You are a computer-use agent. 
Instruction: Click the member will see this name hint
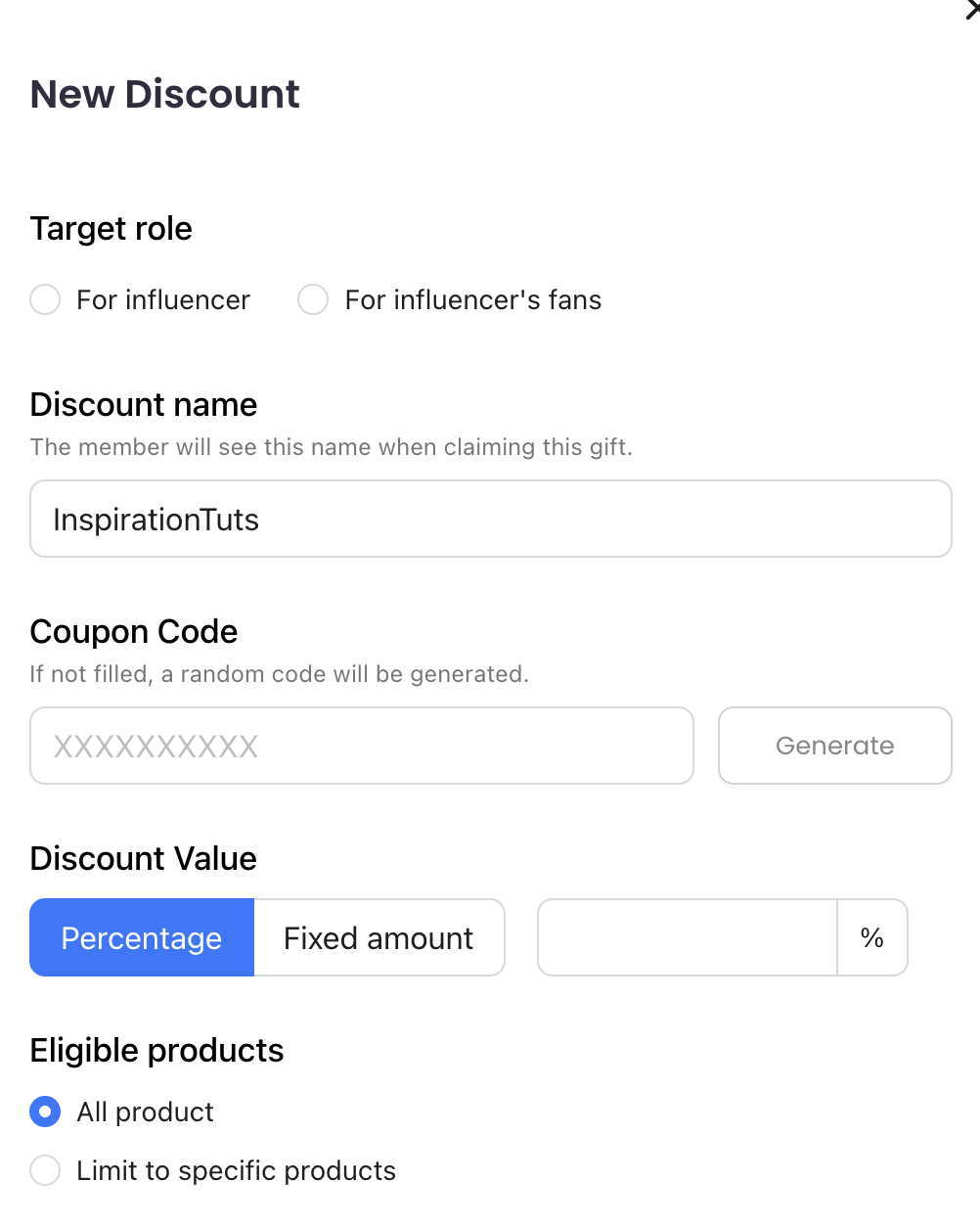point(332,447)
